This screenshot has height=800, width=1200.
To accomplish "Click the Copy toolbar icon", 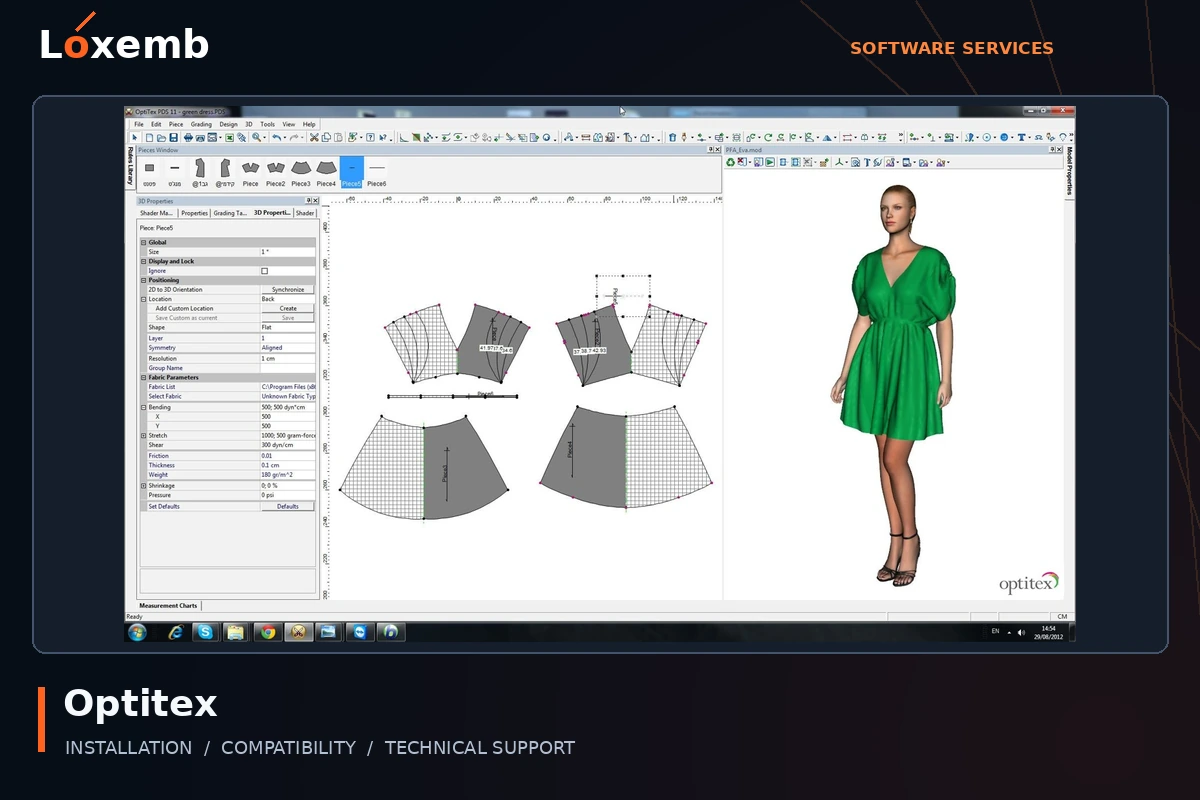I will point(326,137).
